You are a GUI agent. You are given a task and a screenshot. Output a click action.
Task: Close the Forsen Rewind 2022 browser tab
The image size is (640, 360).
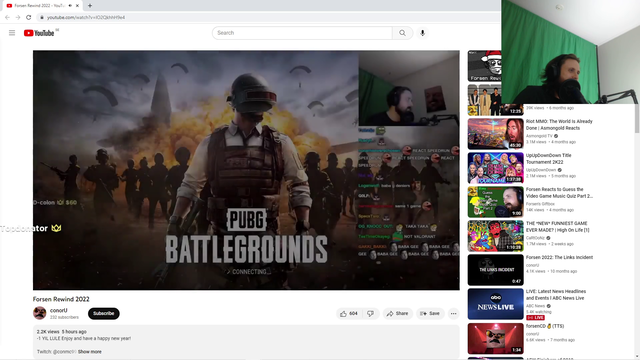77,6
